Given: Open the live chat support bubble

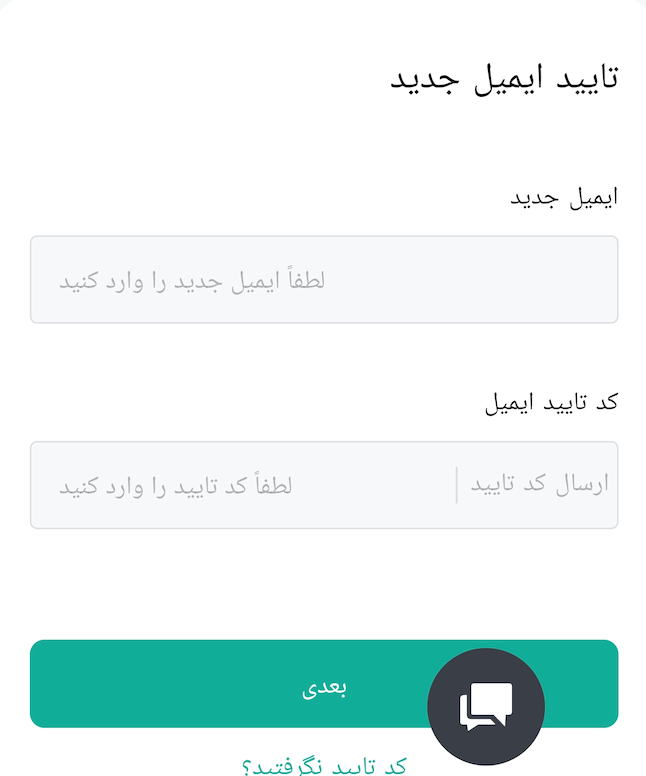Looking at the screenshot, I should 486,707.
